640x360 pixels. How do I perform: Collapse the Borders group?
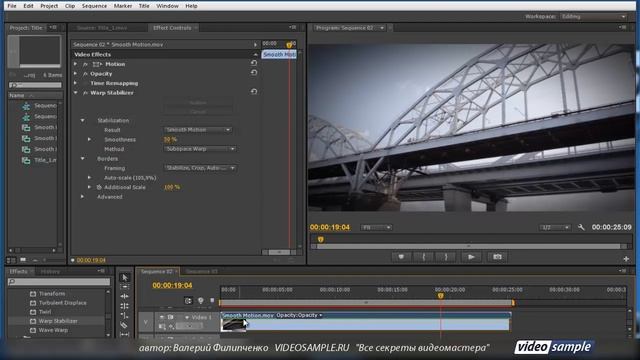click(82, 158)
